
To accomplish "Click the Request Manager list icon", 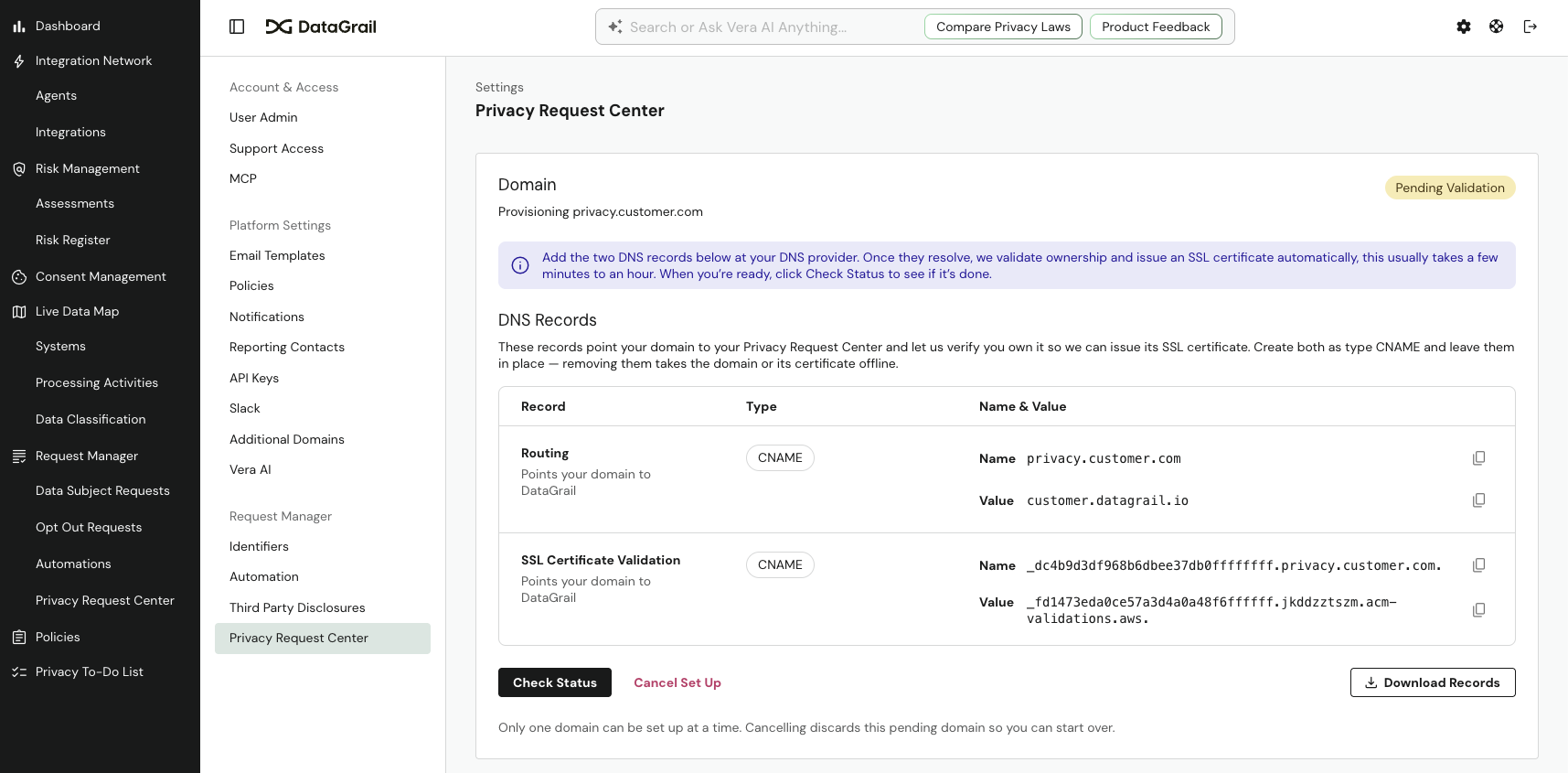I will click(x=19, y=456).
